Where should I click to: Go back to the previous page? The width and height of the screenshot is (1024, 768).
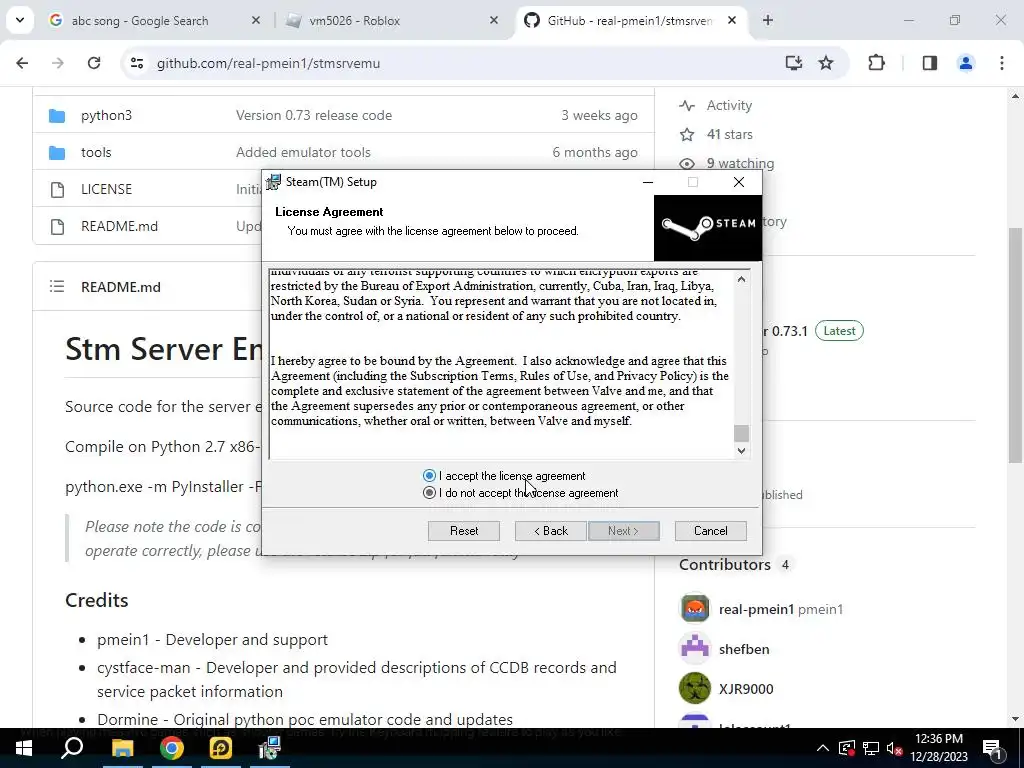pyautogui.click(x=22, y=63)
